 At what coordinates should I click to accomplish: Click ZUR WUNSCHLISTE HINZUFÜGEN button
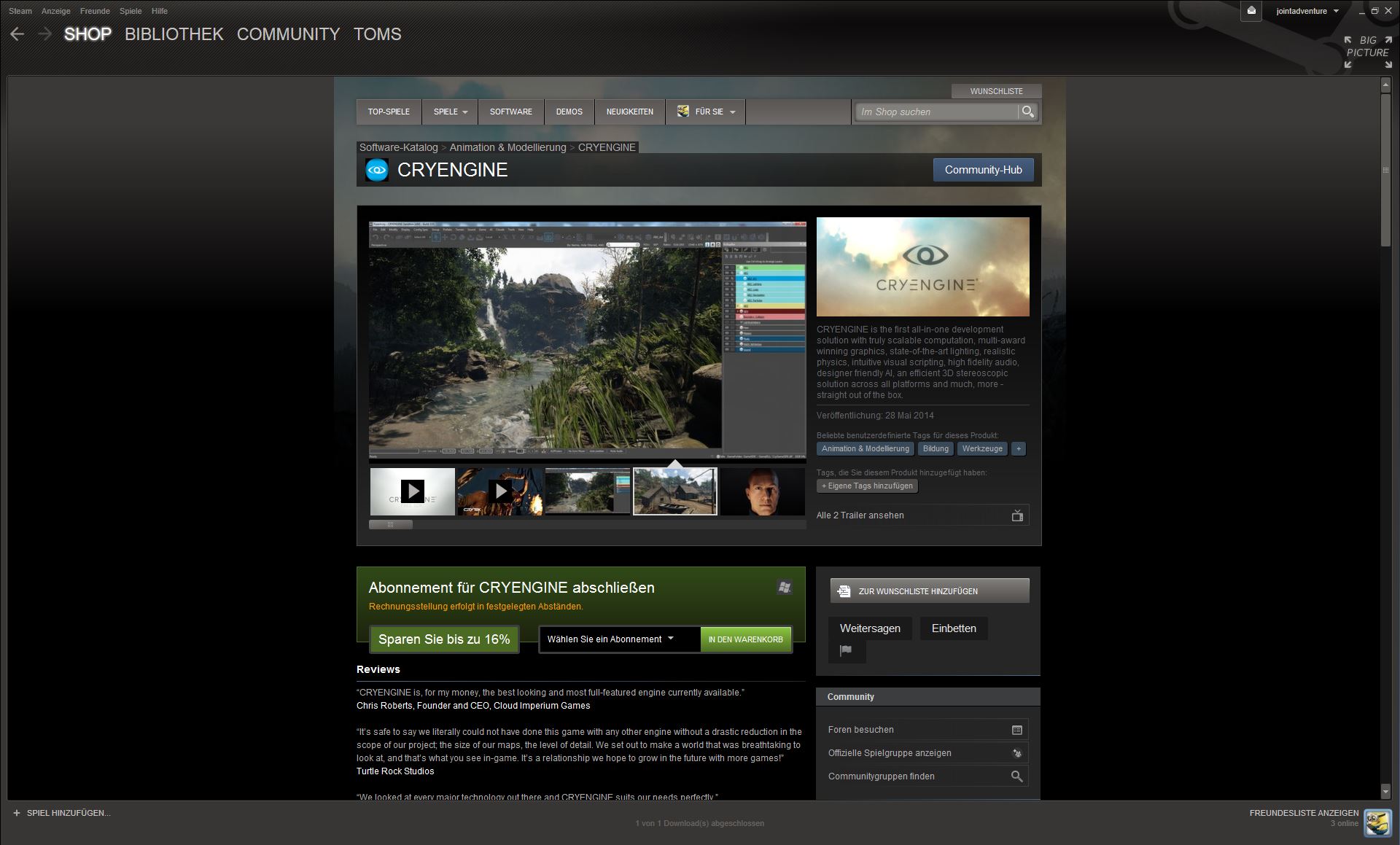point(930,591)
